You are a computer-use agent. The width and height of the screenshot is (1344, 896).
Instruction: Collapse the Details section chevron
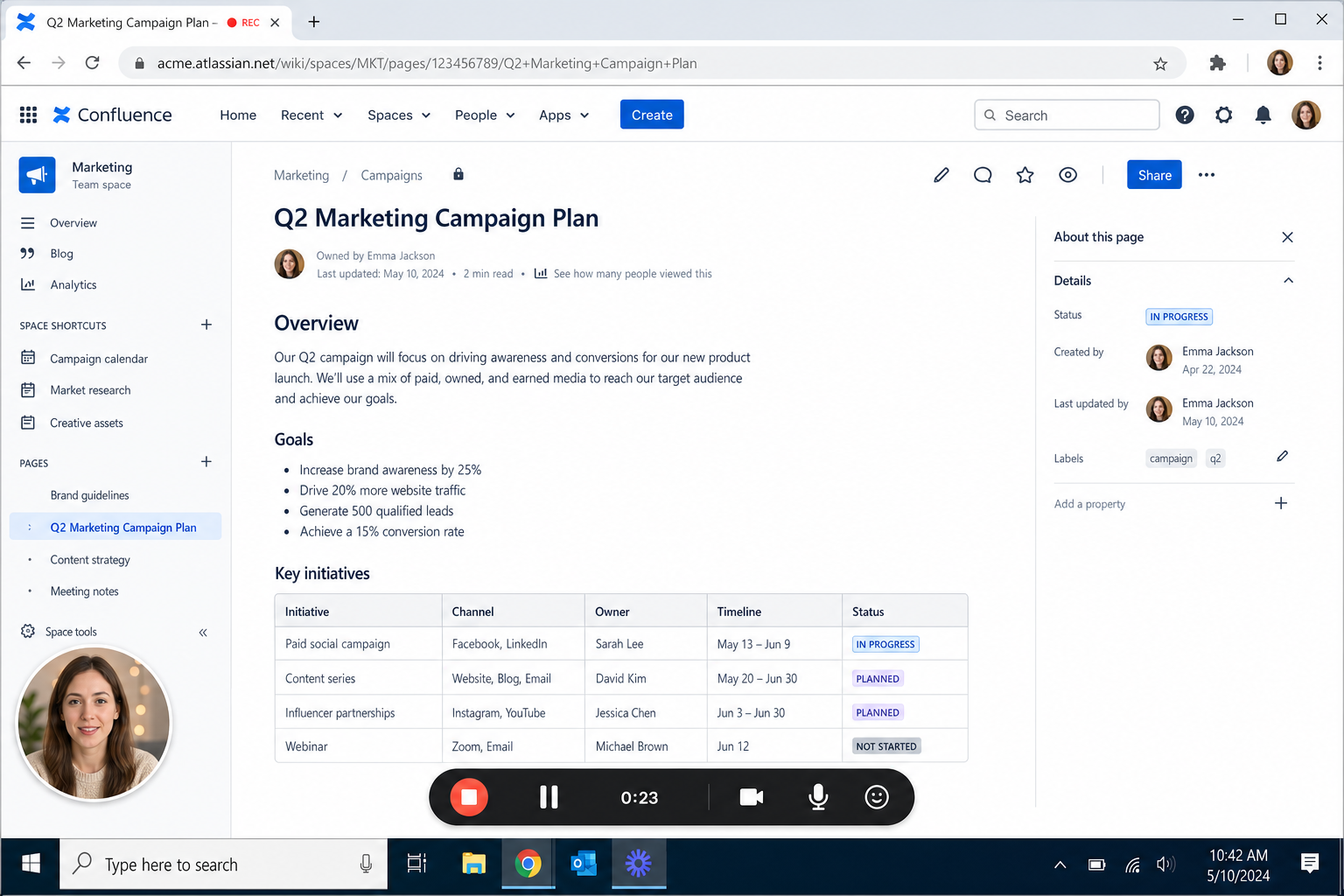tap(1288, 281)
